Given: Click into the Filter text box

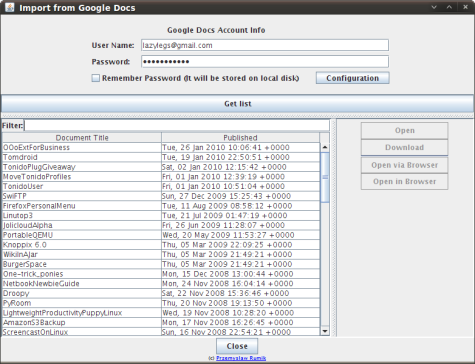Looking at the screenshot, I should tap(177, 125).
